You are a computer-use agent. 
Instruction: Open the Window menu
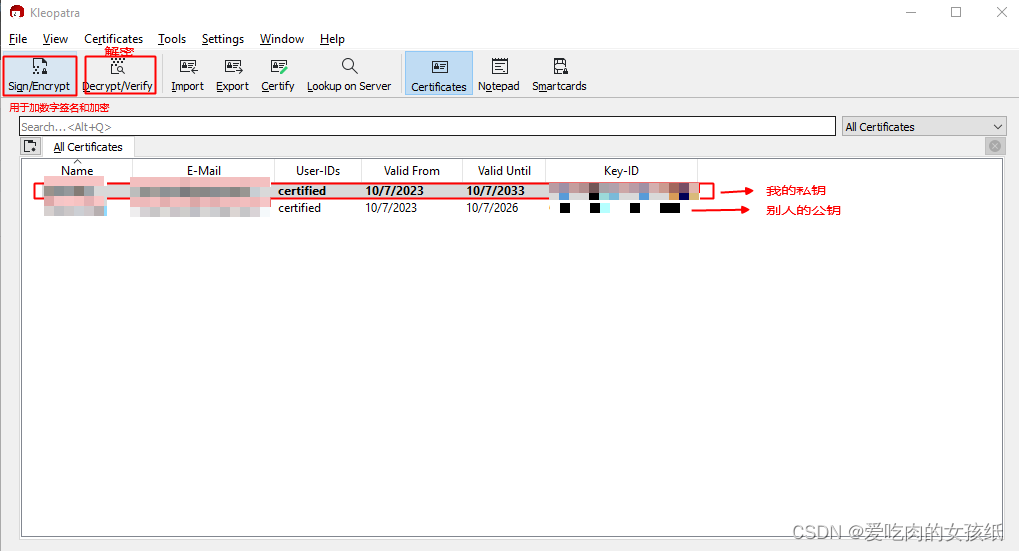(x=282, y=39)
